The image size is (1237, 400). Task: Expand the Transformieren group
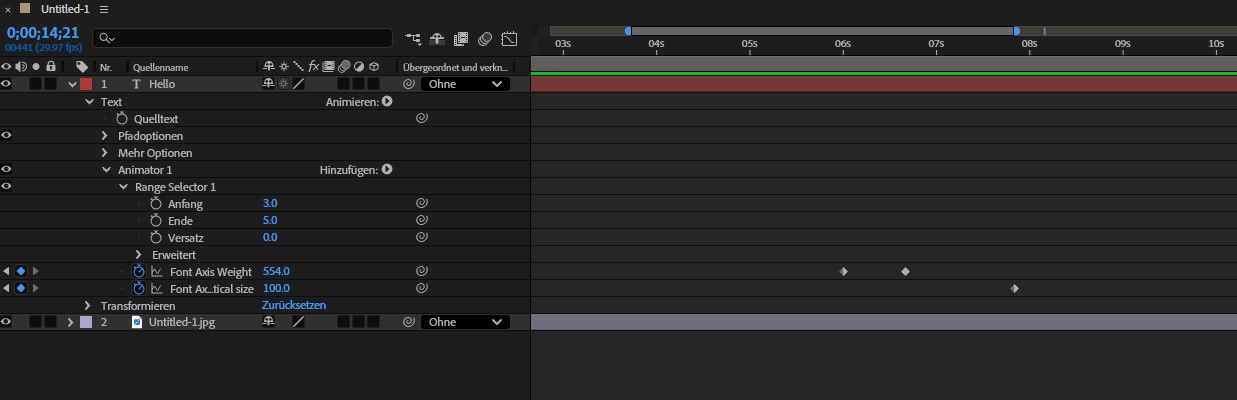[89, 305]
